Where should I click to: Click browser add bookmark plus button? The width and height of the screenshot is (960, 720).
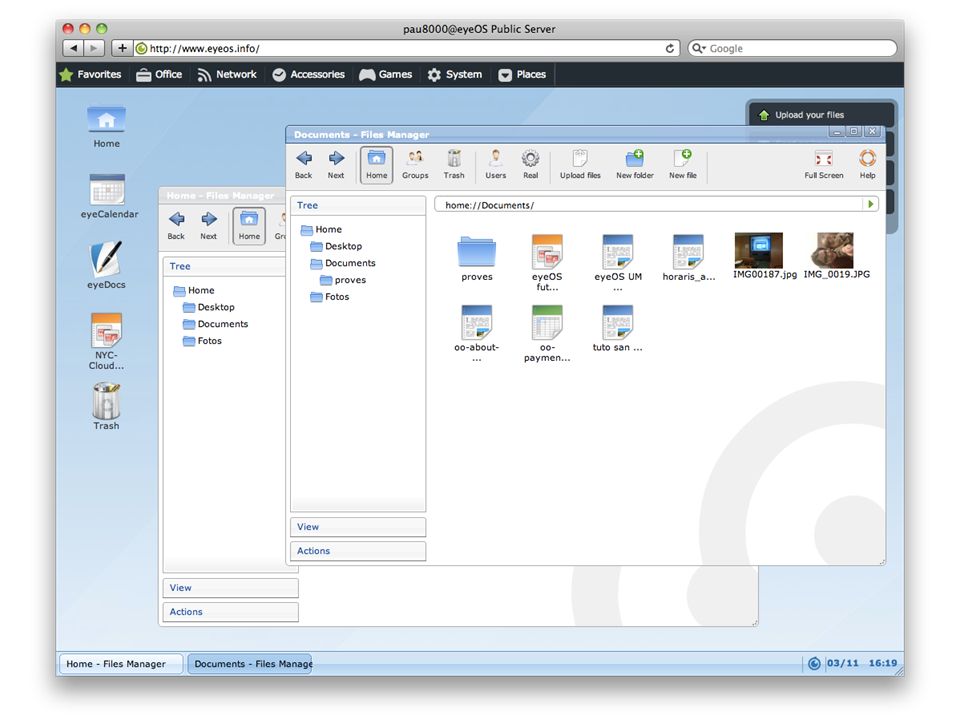(x=122, y=48)
